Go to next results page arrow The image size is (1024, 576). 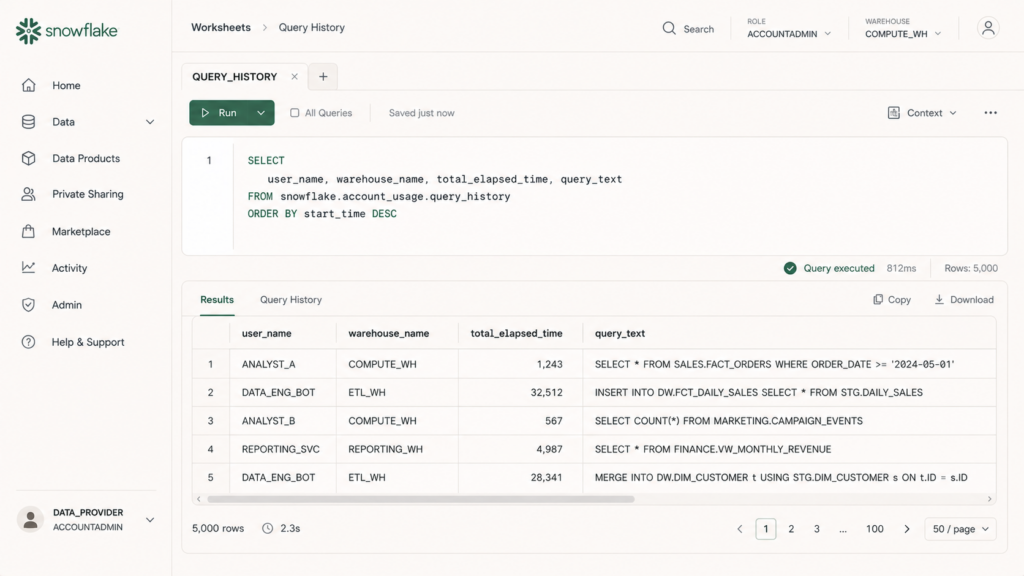[x=906, y=529]
